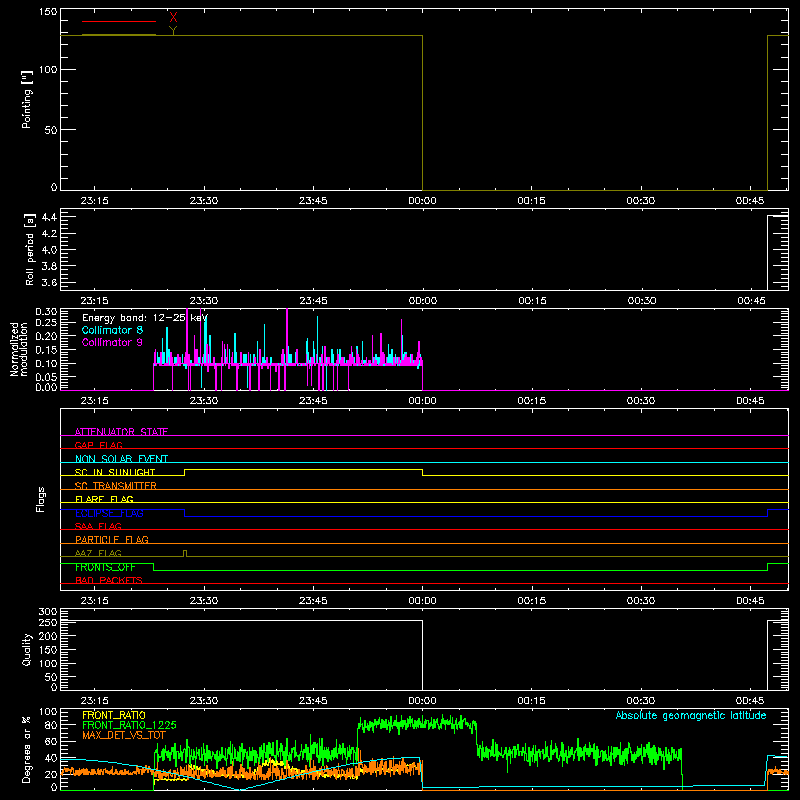Select the cyan "Collimator 8" legend entry
This screenshot has height=800, width=800.
tap(112, 330)
